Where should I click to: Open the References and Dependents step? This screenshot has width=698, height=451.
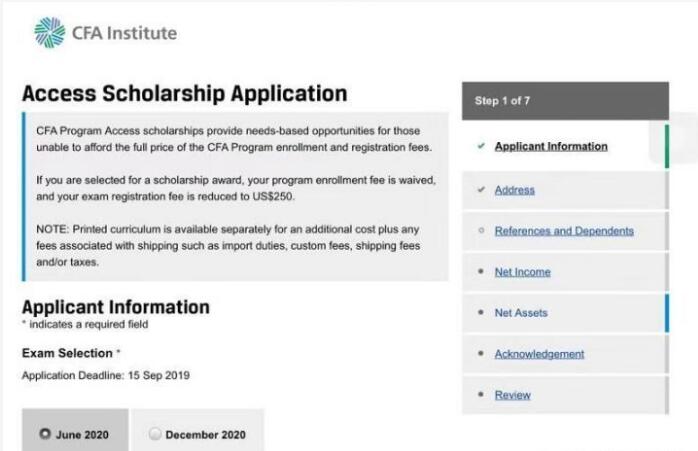[563, 231]
